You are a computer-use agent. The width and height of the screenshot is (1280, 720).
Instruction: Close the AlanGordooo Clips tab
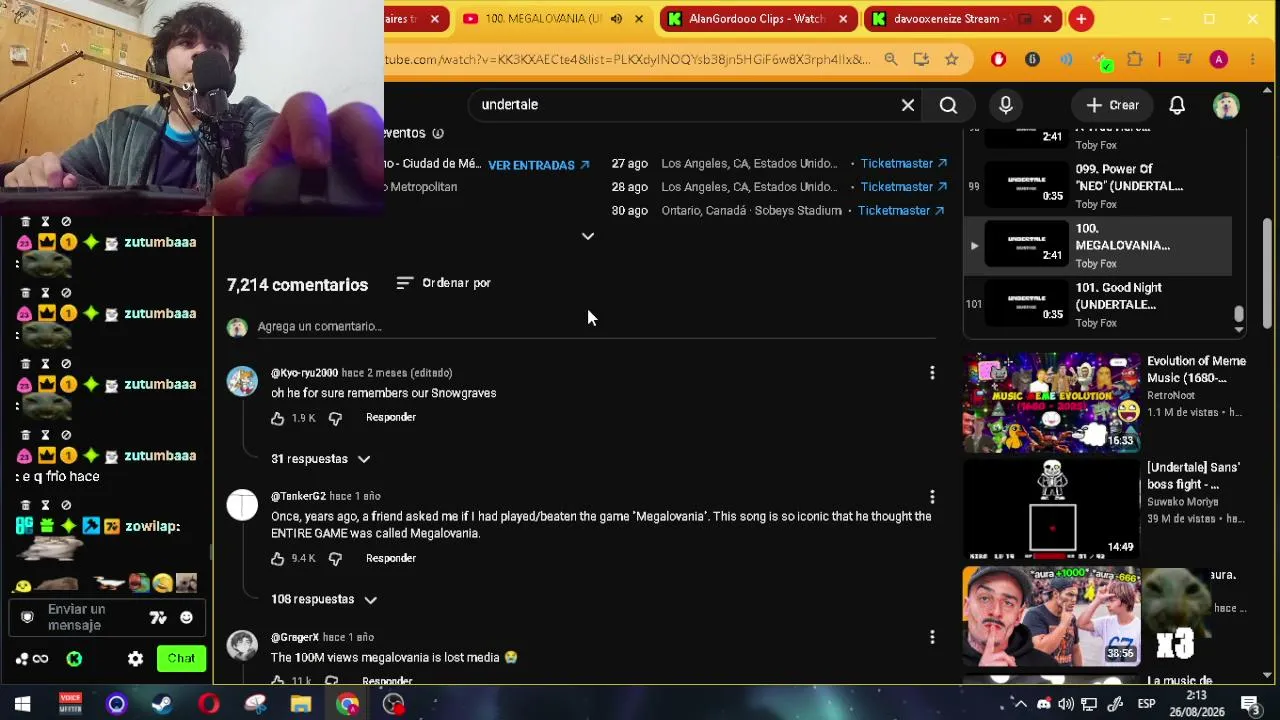[x=843, y=19]
